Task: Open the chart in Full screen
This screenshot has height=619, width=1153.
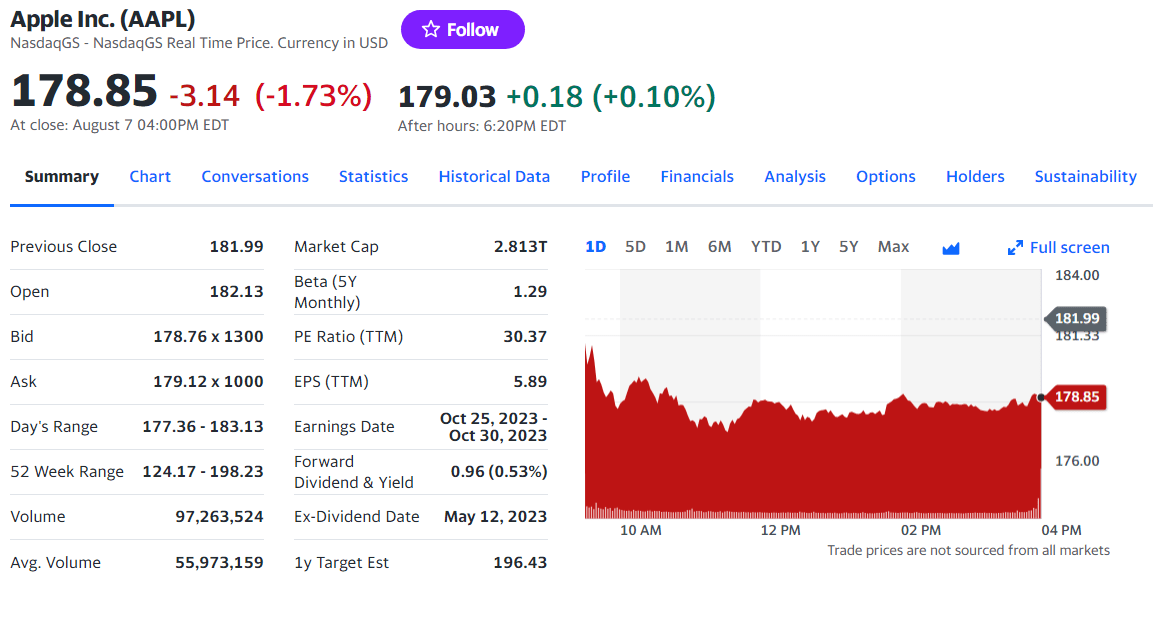Action: tap(1068, 247)
